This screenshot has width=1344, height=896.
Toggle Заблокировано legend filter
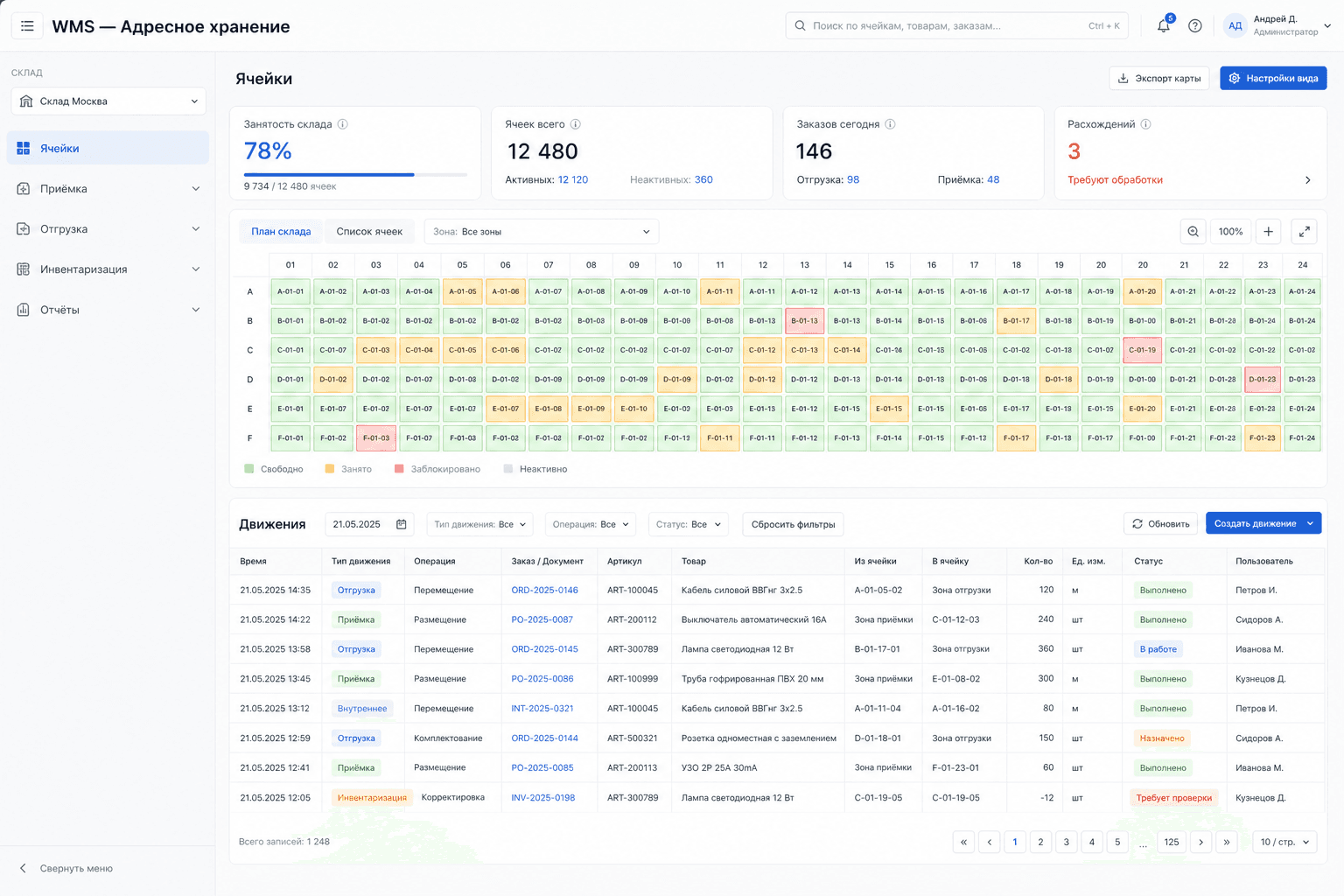(x=437, y=469)
